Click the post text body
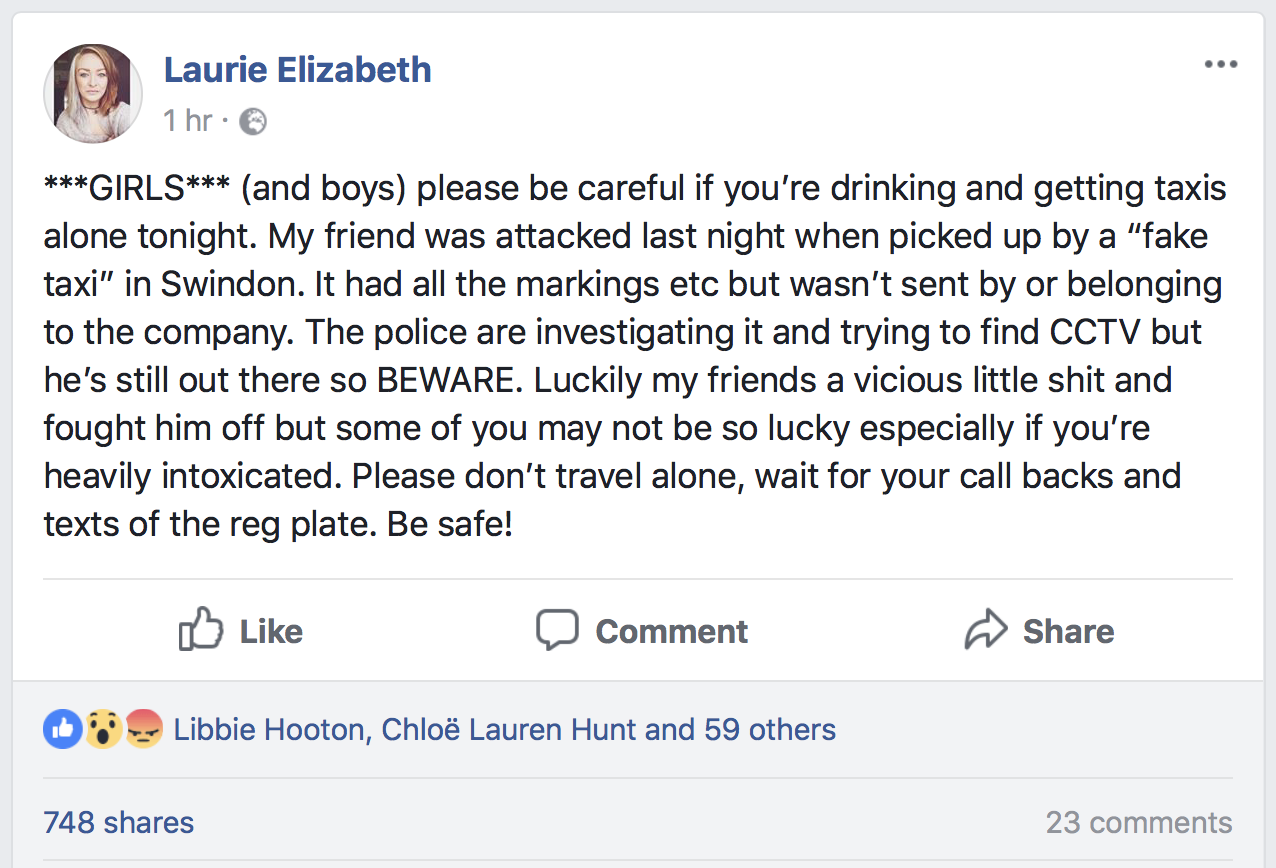Viewport: 1276px width, 868px height. 636,355
